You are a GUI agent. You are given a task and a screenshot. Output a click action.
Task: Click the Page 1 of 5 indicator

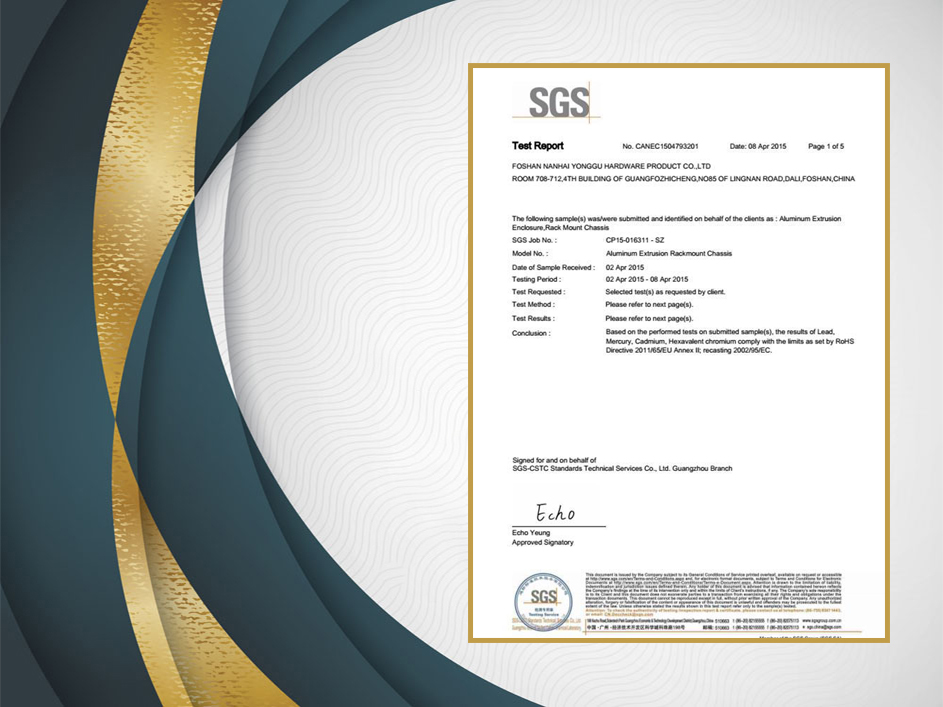point(826,147)
